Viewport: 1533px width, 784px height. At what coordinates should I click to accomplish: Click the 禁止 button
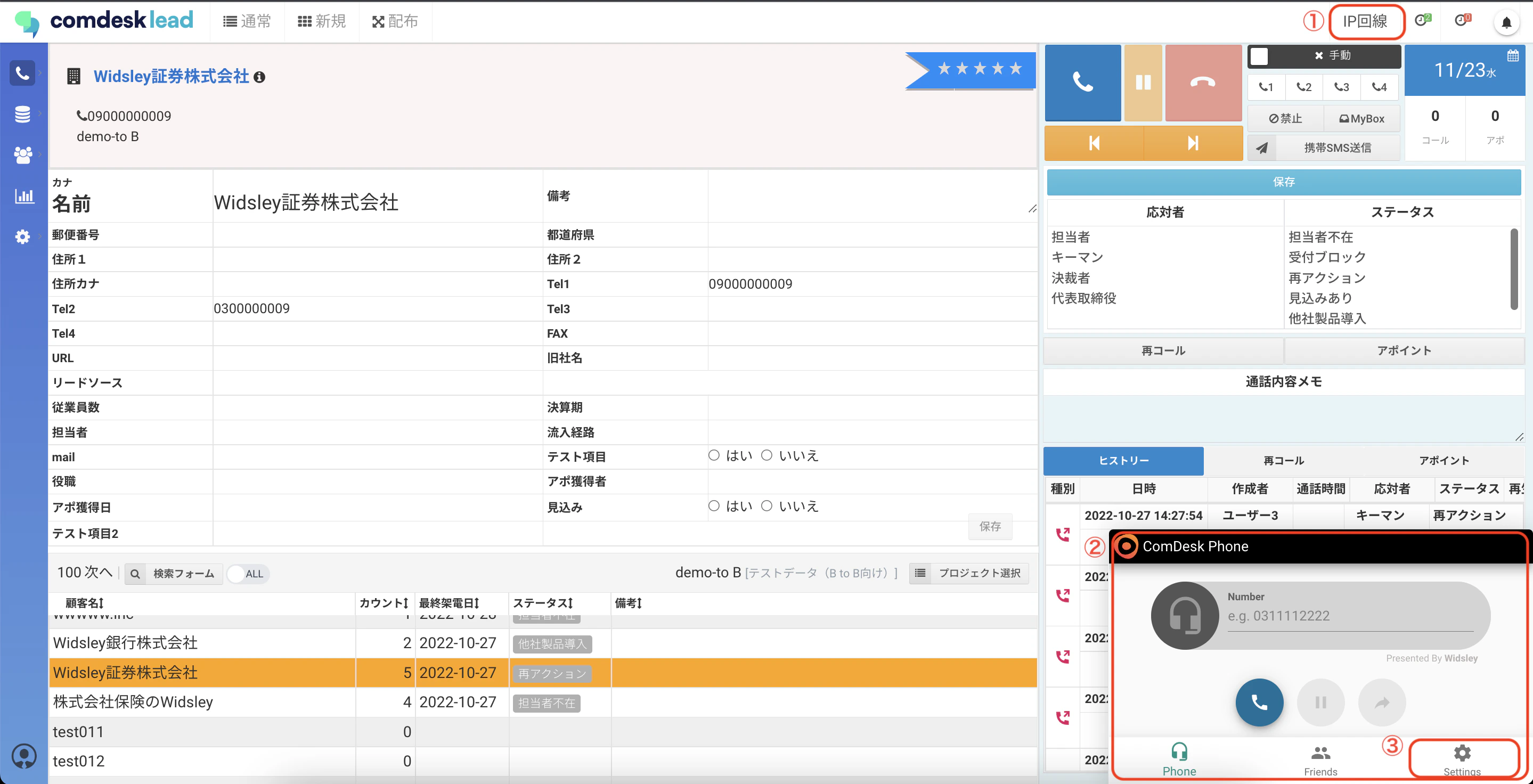(1285, 118)
